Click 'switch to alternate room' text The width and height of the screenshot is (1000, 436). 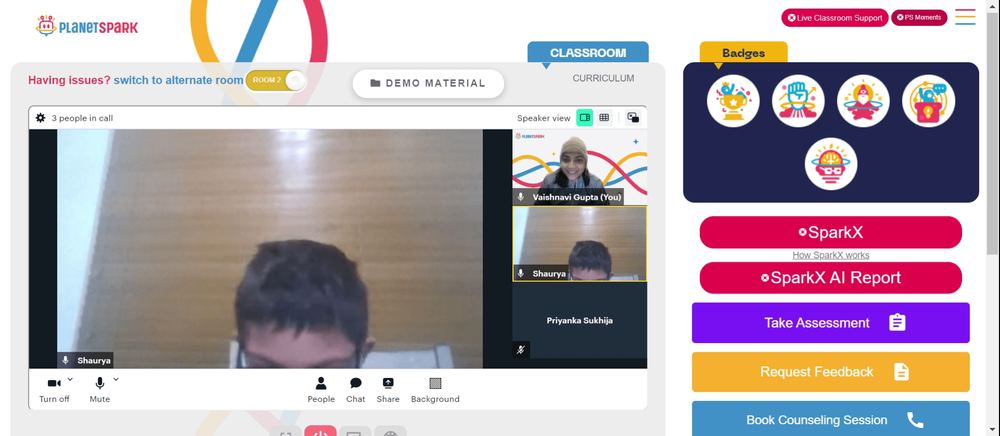(179, 80)
